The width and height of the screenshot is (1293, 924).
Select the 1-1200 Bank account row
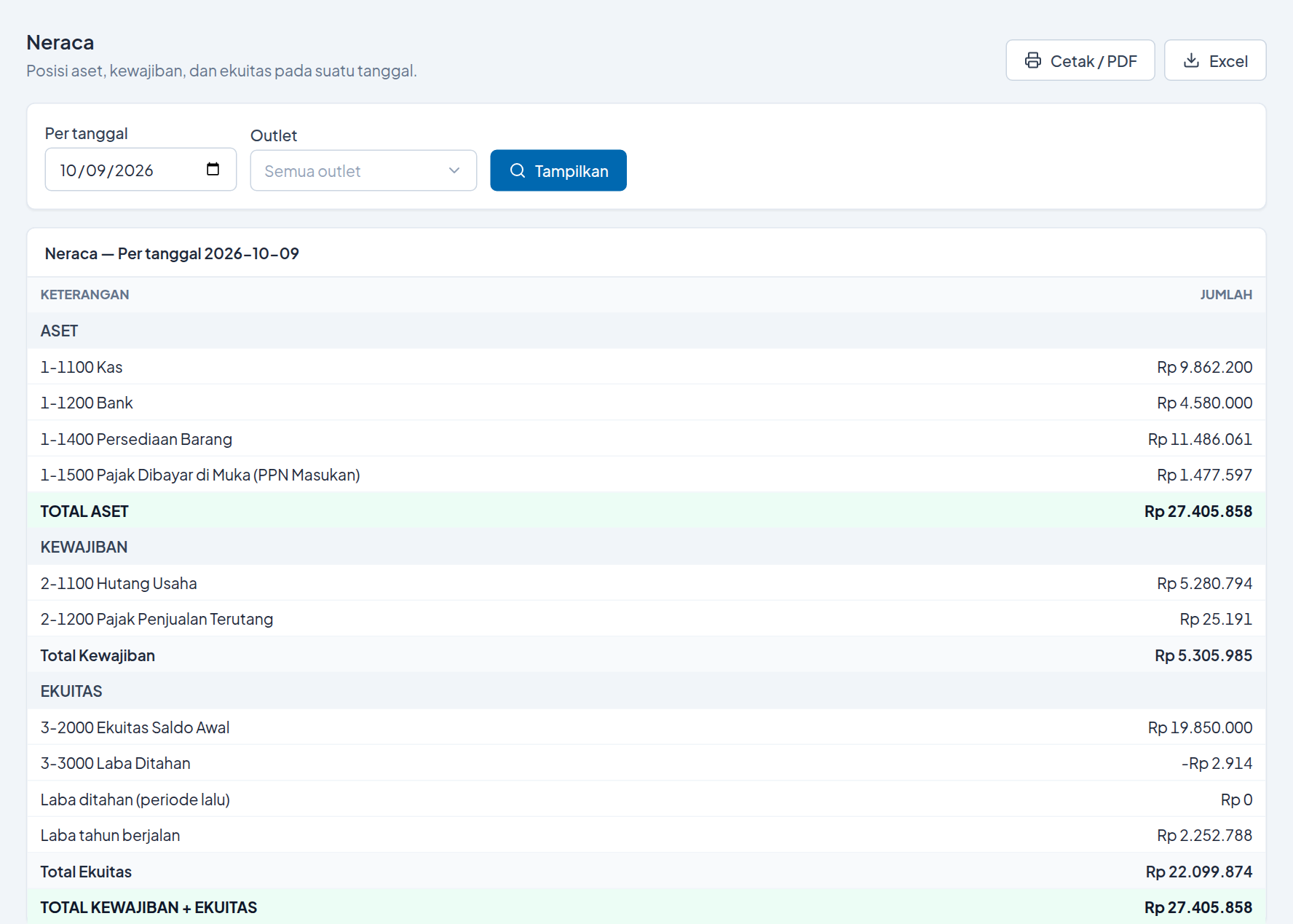646,403
